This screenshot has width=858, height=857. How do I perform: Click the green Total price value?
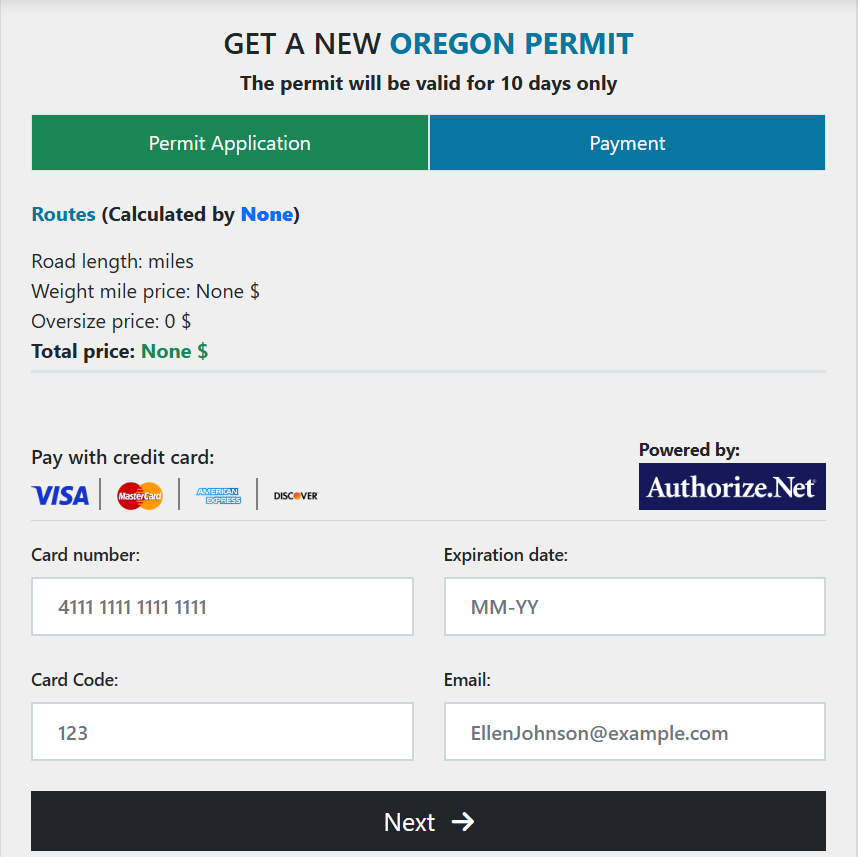tap(174, 351)
